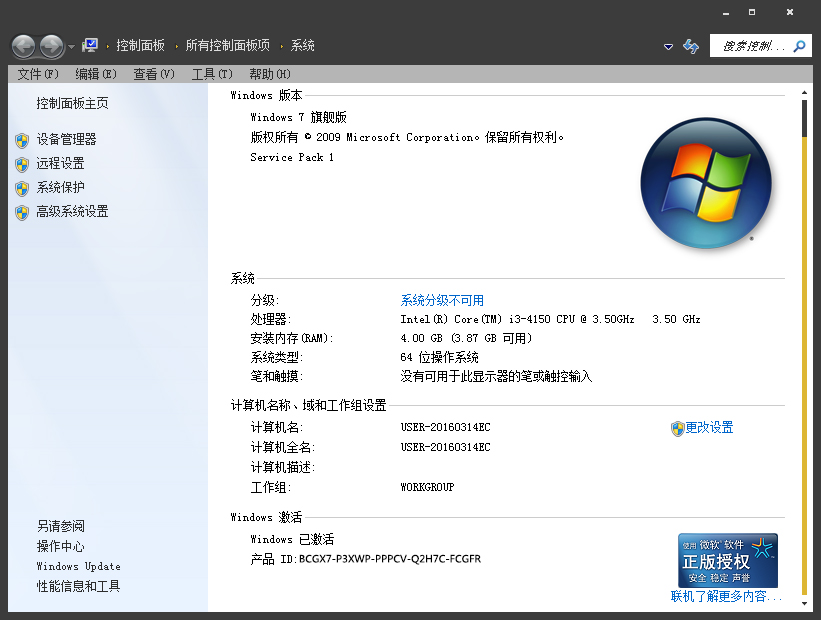Click the refresh icon beside the address bar
Viewport: 821px width, 620px height.
pyautogui.click(x=691, y=46)
